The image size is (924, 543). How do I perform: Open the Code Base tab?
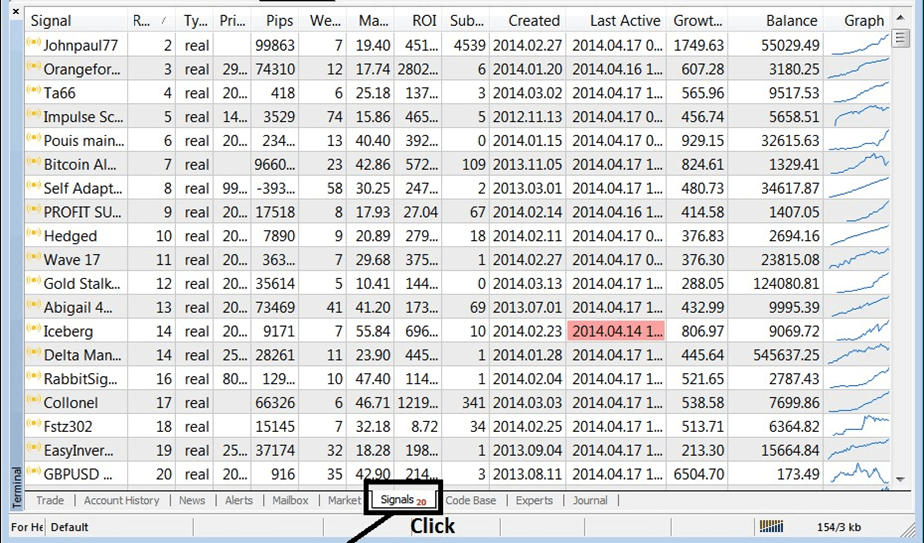(x=471, y=501)
